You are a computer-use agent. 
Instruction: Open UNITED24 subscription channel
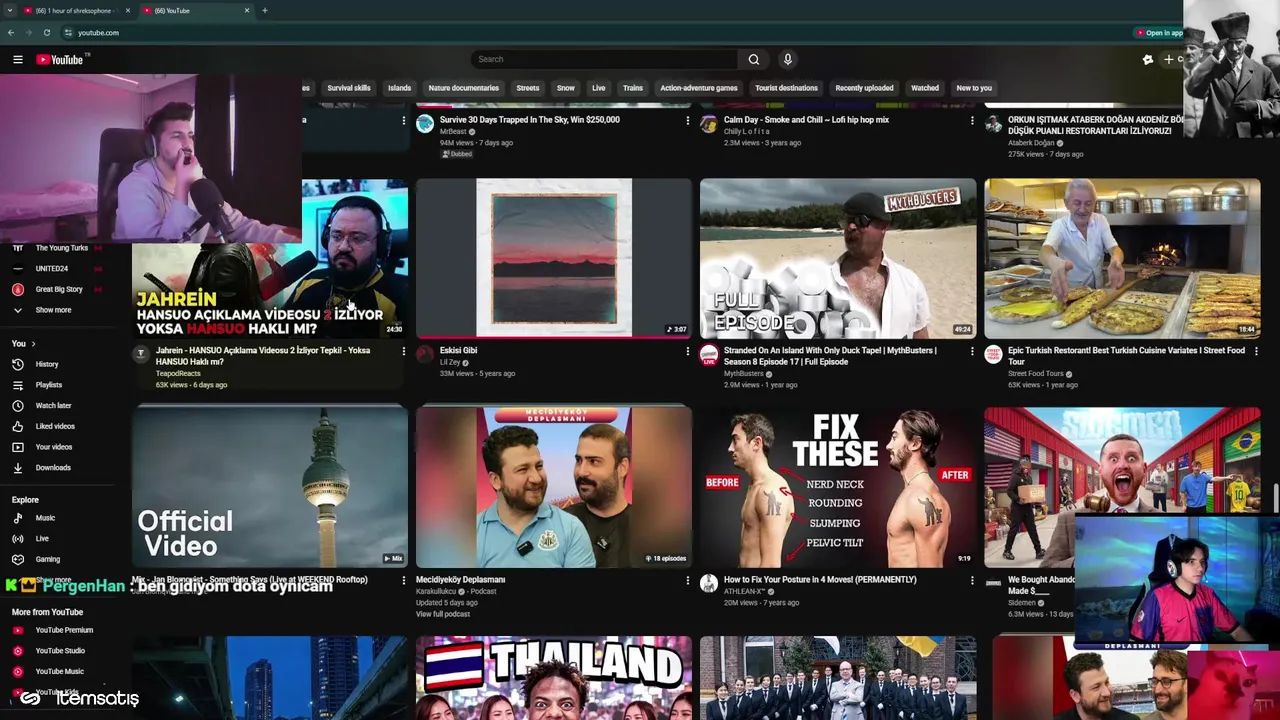(x=52, y=269)
